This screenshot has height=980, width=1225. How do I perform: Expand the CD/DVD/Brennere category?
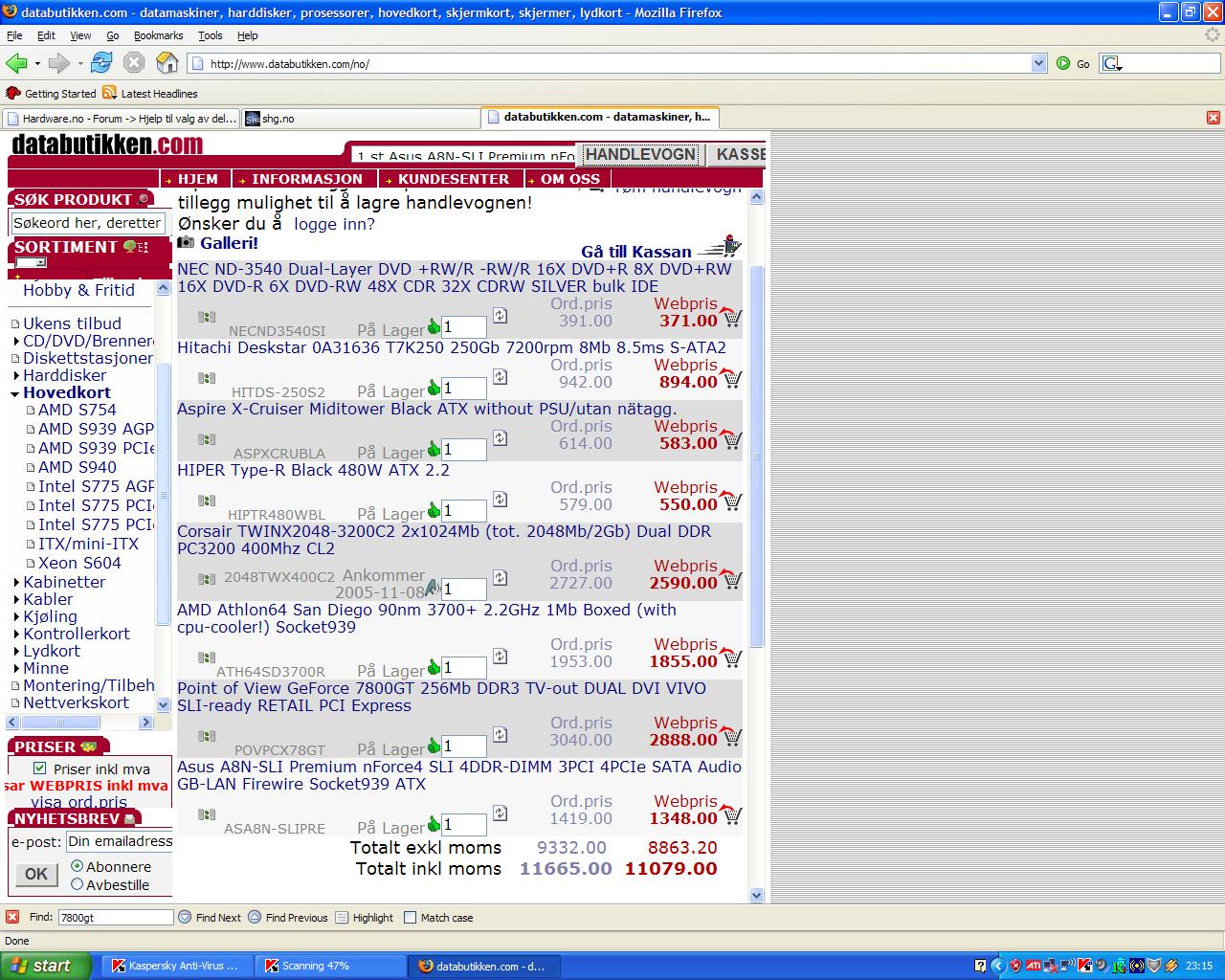[x=16, y=341]
